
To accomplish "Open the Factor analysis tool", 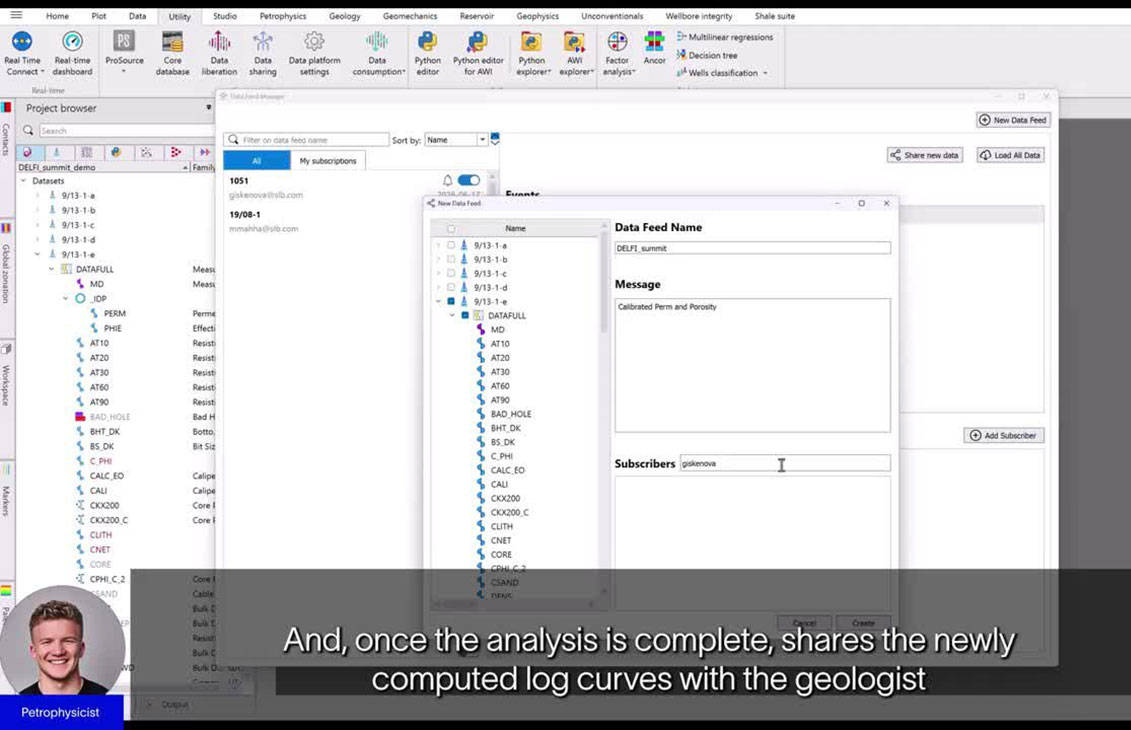I will 617,53.
